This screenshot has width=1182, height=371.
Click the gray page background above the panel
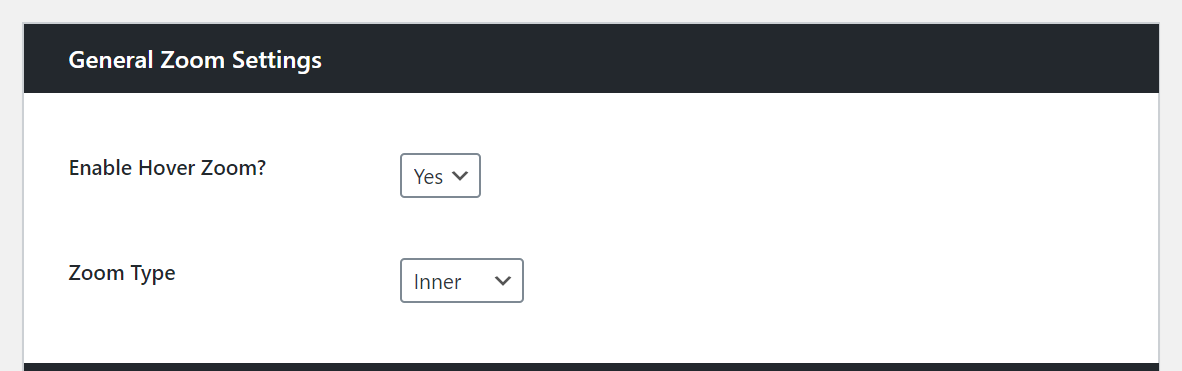point(591,11)
